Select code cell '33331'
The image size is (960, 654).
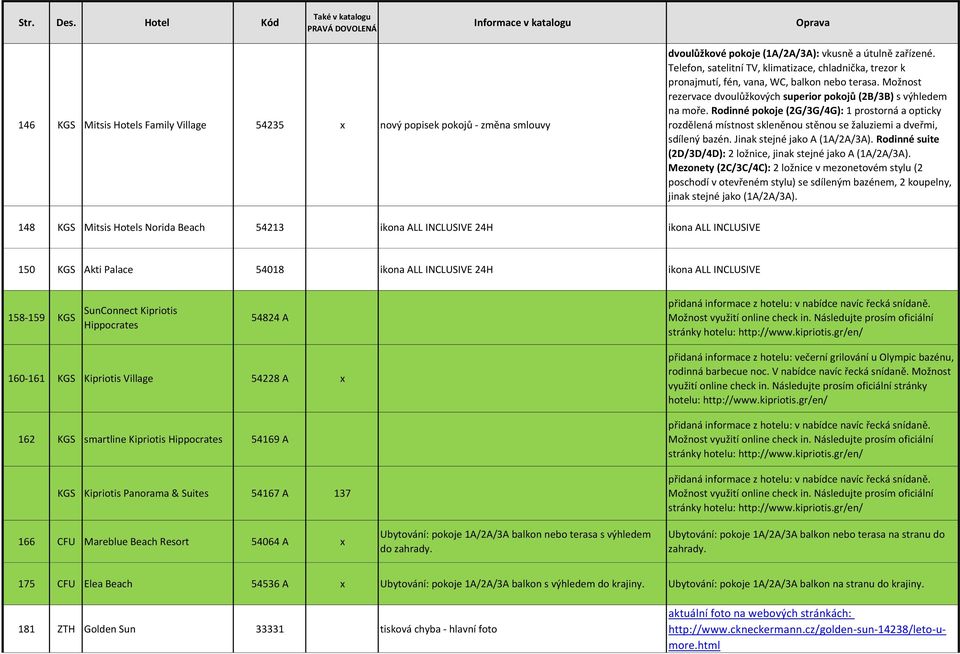pos(269,629)
